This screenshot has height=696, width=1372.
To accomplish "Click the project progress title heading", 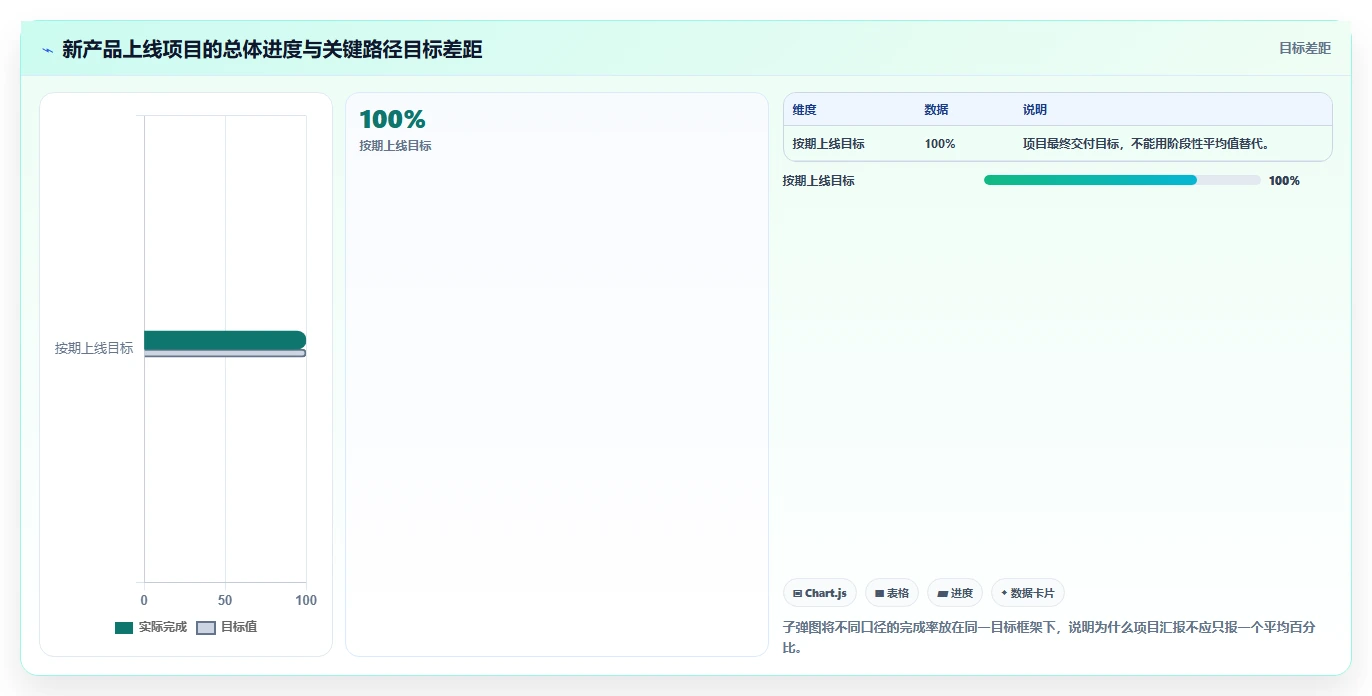I will 272,49.
